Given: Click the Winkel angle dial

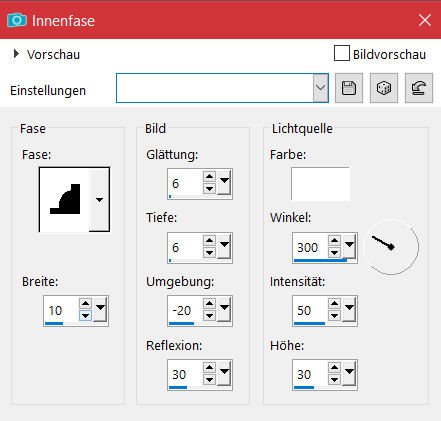Looking at the screenshot, I should click(391, 247).
